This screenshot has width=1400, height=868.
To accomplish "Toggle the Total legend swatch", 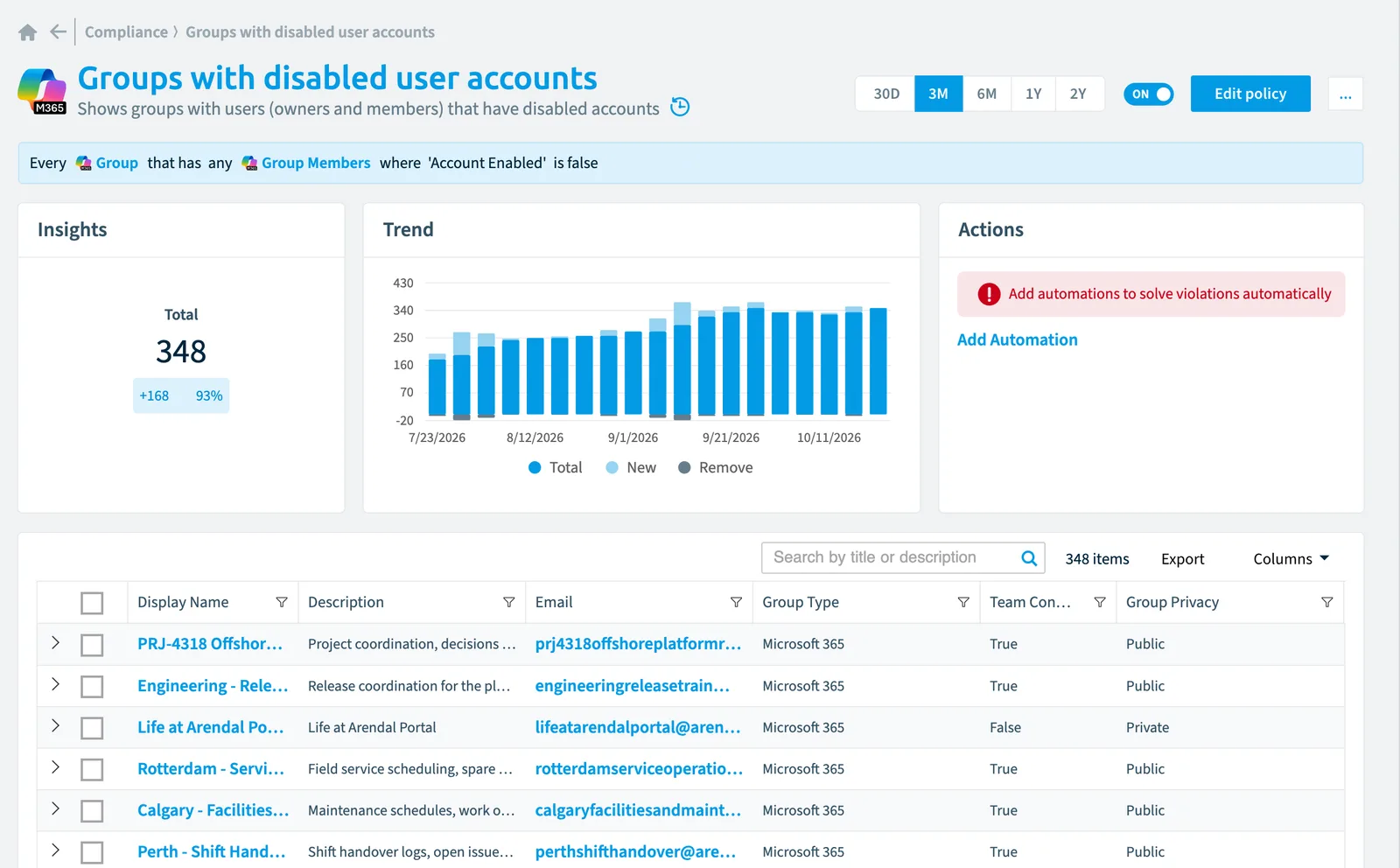I will (535, 467).
